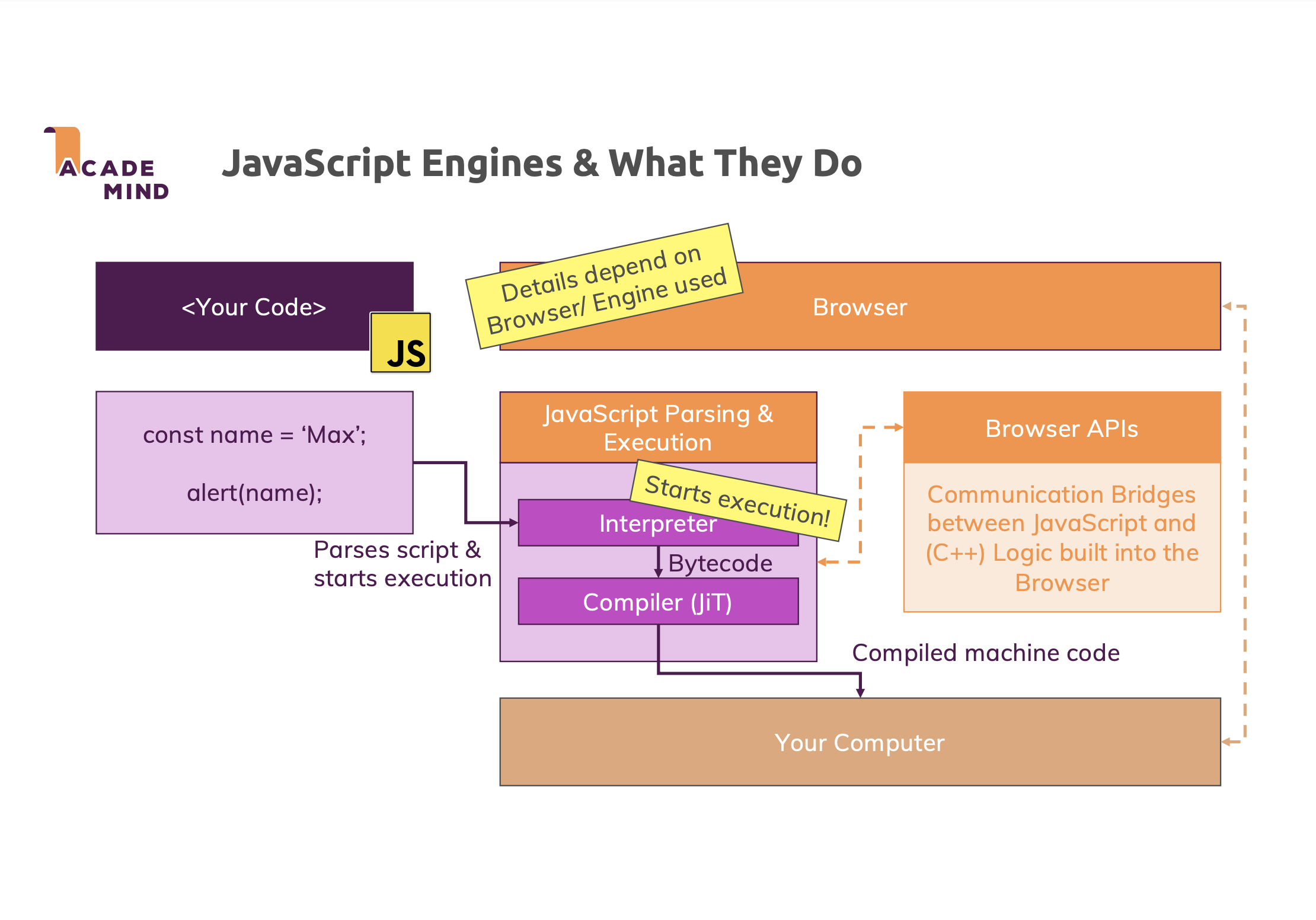The height and width of the screenshot is (920, 1316).
Task: Select the Compiler (JiT) block
Action: coord(658,602)
